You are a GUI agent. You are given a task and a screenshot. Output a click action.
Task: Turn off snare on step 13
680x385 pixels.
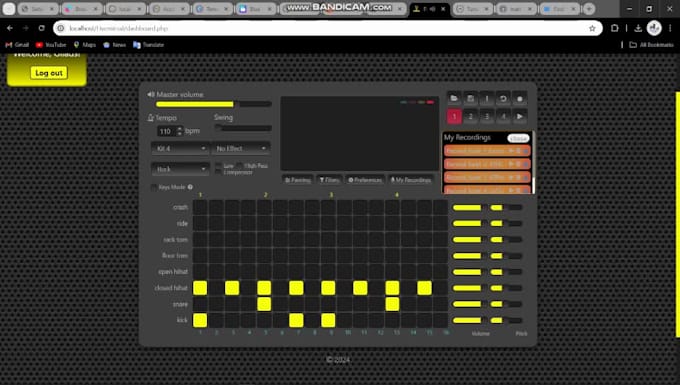(392, 304)
